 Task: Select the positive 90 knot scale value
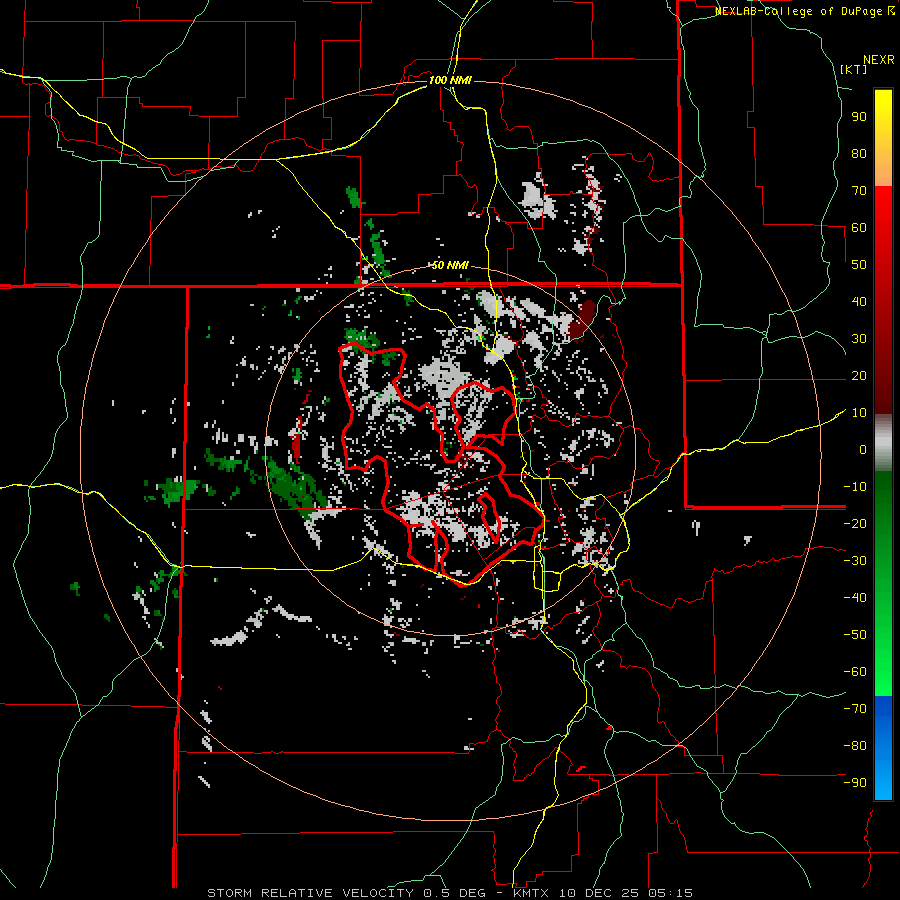click(x=859, y=117)
